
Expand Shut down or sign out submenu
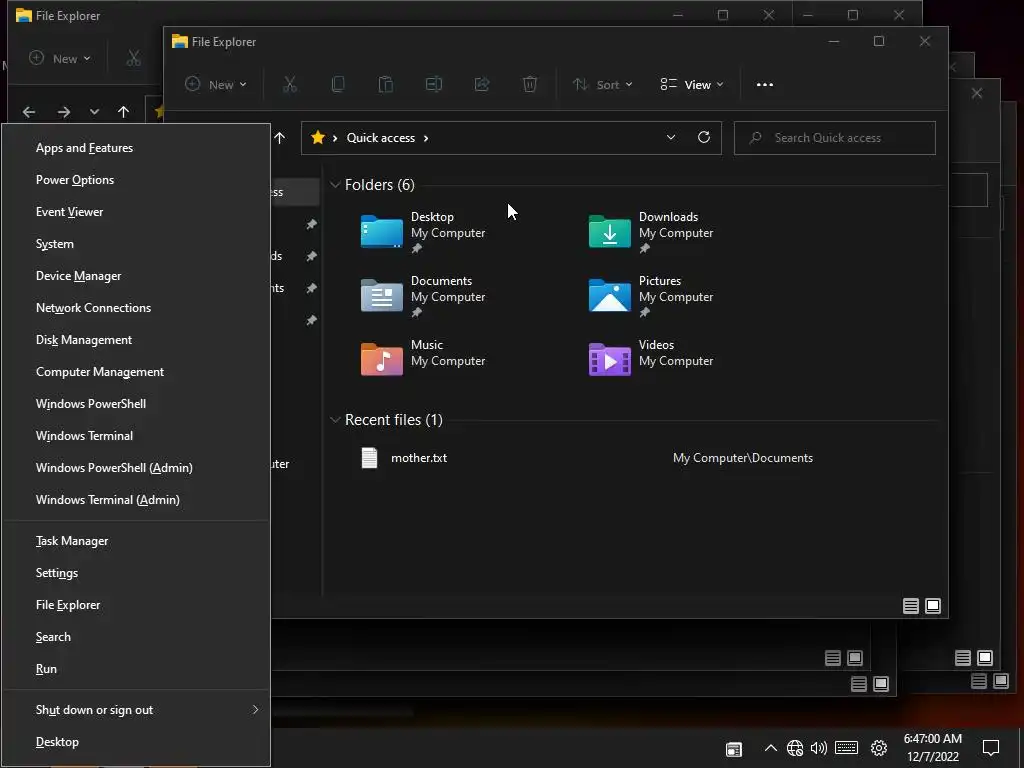pos(136,710)
